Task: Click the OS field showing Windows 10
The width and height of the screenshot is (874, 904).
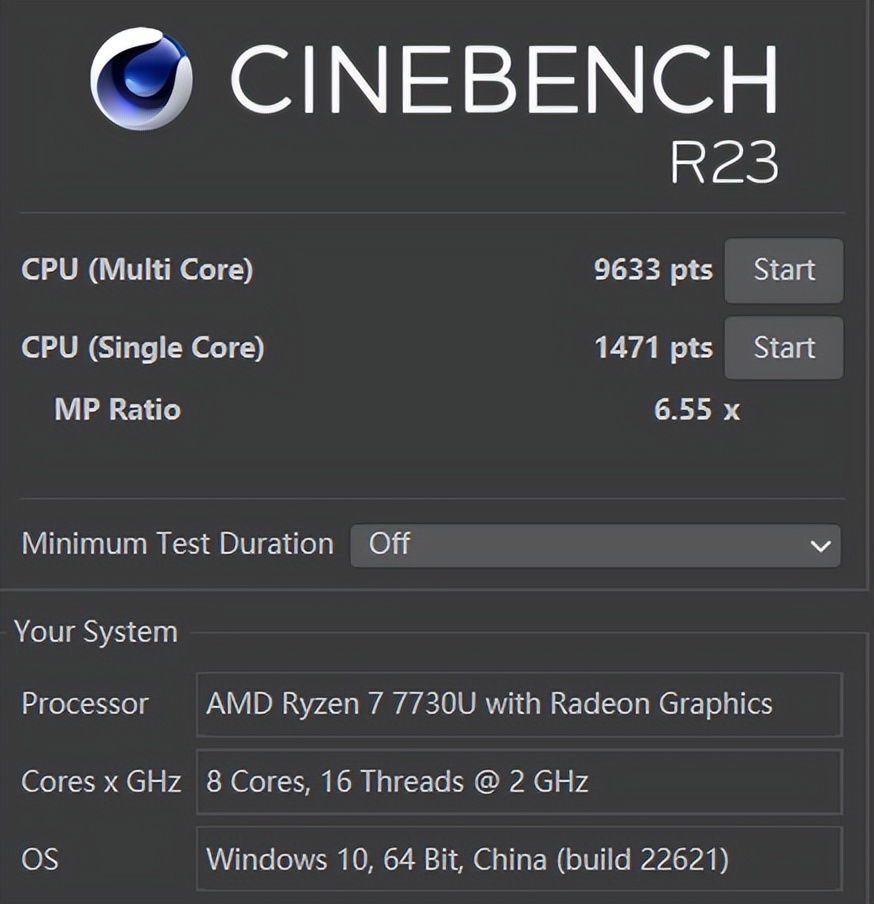Action: pyautogui.click(x=519, y=859)
